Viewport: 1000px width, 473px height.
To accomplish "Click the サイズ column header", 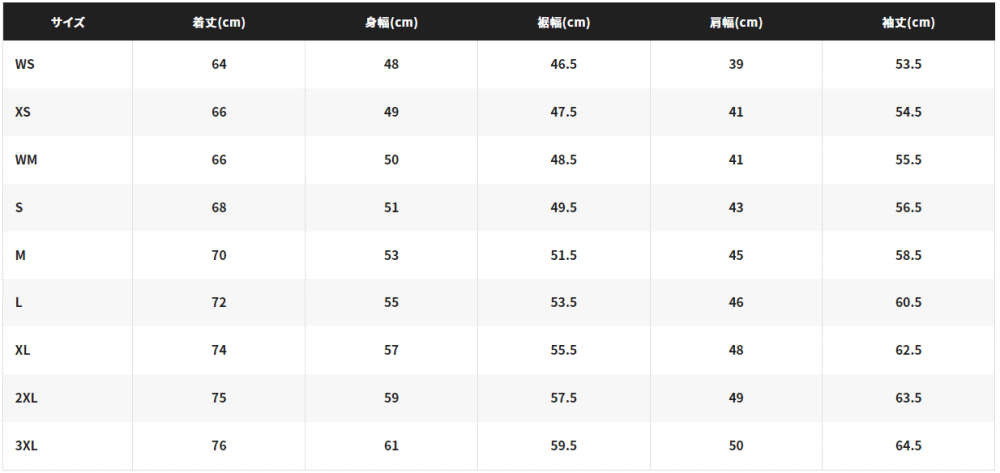I will [x=68, y=22].
